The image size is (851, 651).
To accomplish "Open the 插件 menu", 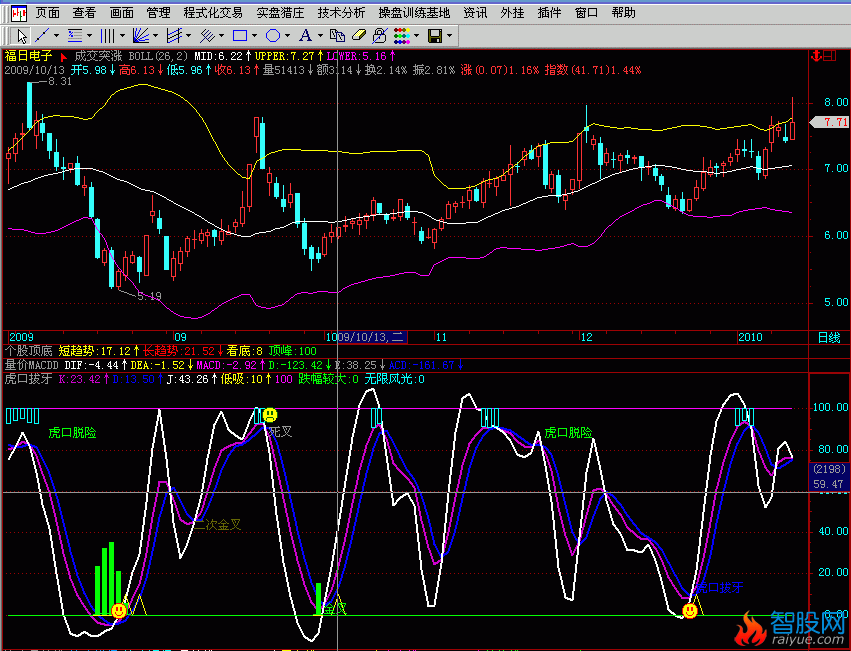I will (x=549, y=12).
